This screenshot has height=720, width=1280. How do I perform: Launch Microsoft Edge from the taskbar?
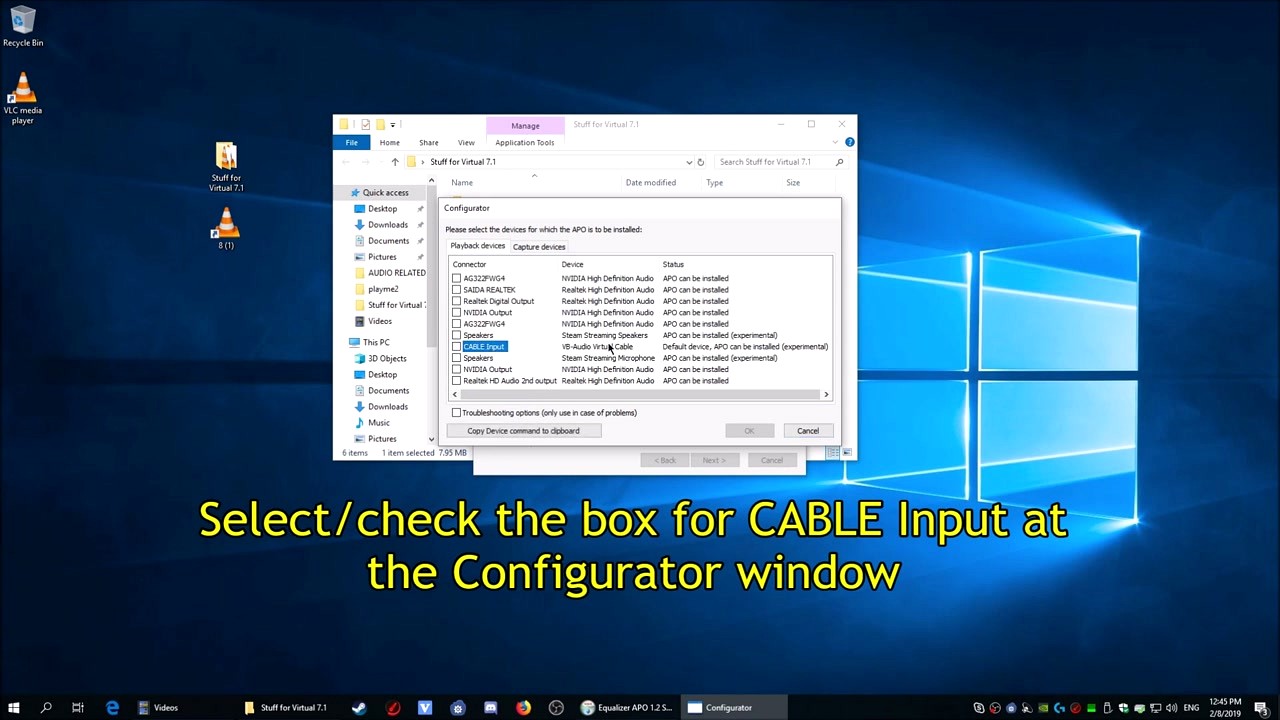click(113, 707)
